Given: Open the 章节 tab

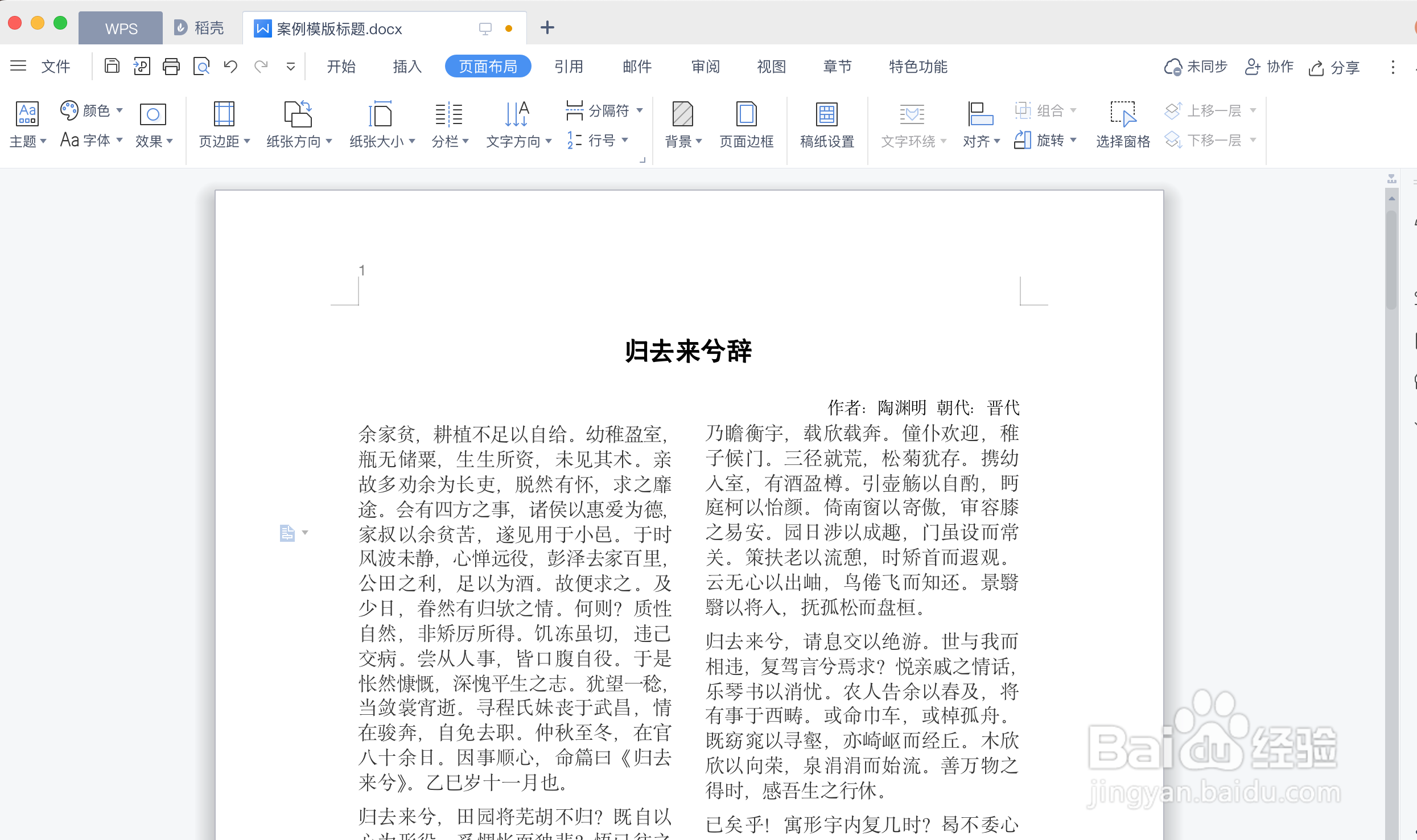Looking at the screenshot, I should [x=838, y=67].
